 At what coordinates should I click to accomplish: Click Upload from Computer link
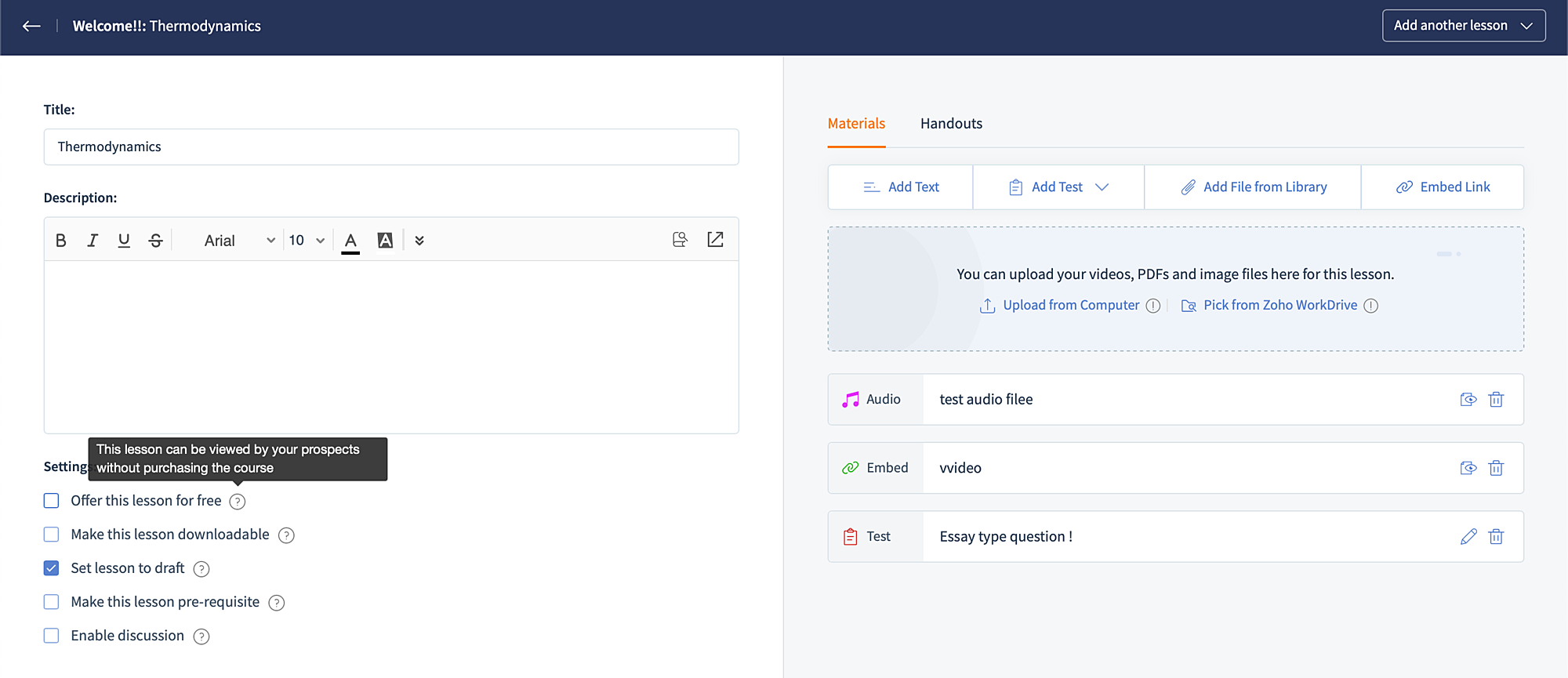coord(1070,306)
